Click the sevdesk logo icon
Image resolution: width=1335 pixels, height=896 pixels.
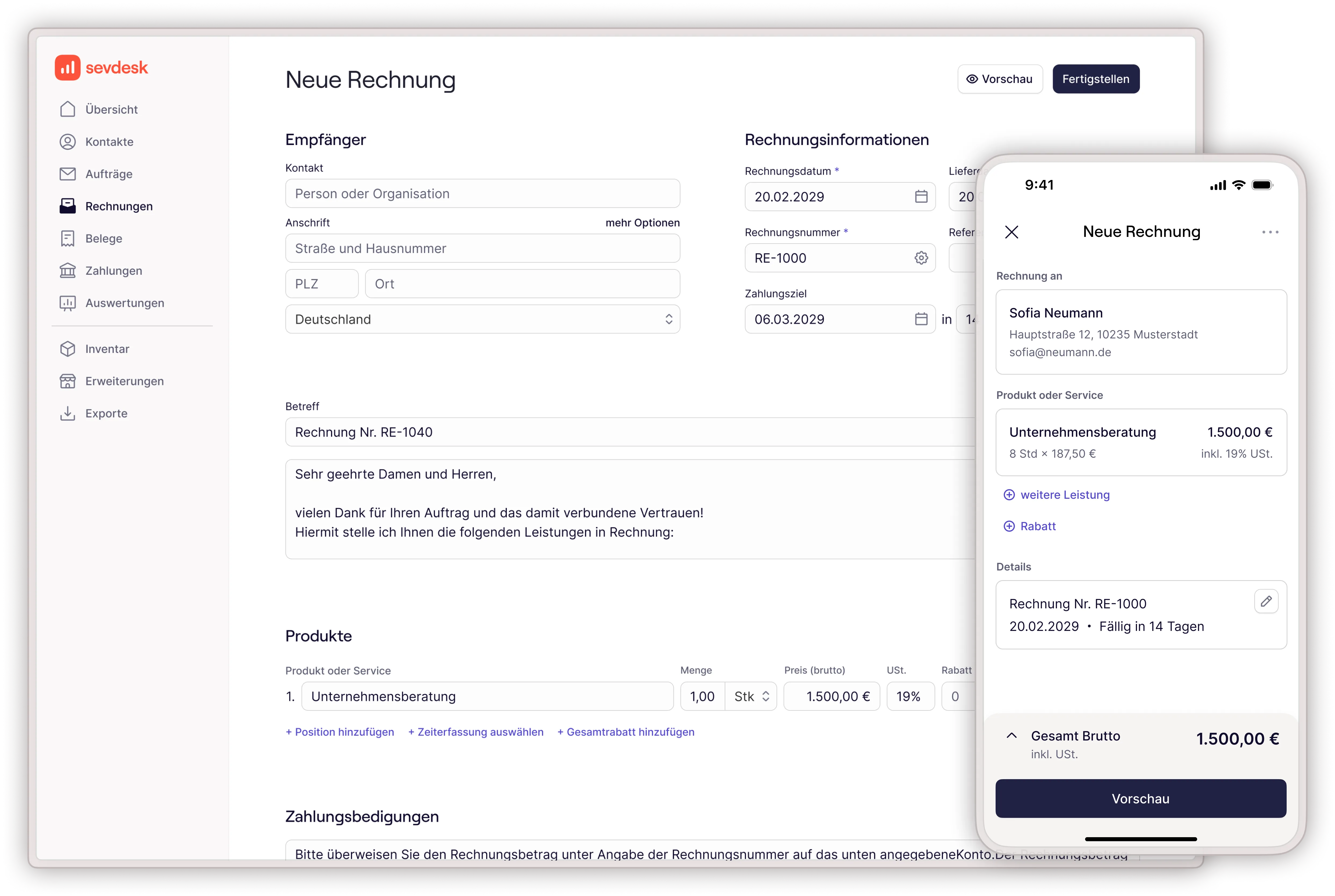click(x=67, y=68)
